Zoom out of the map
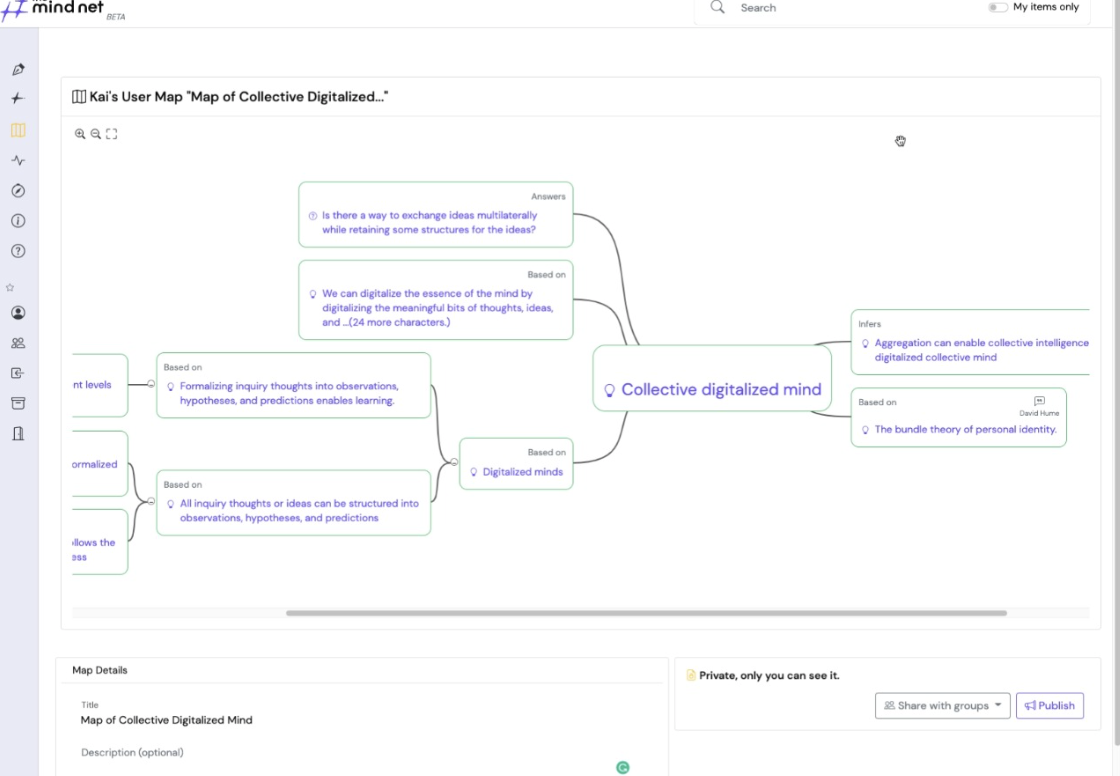 coord(96,134)
